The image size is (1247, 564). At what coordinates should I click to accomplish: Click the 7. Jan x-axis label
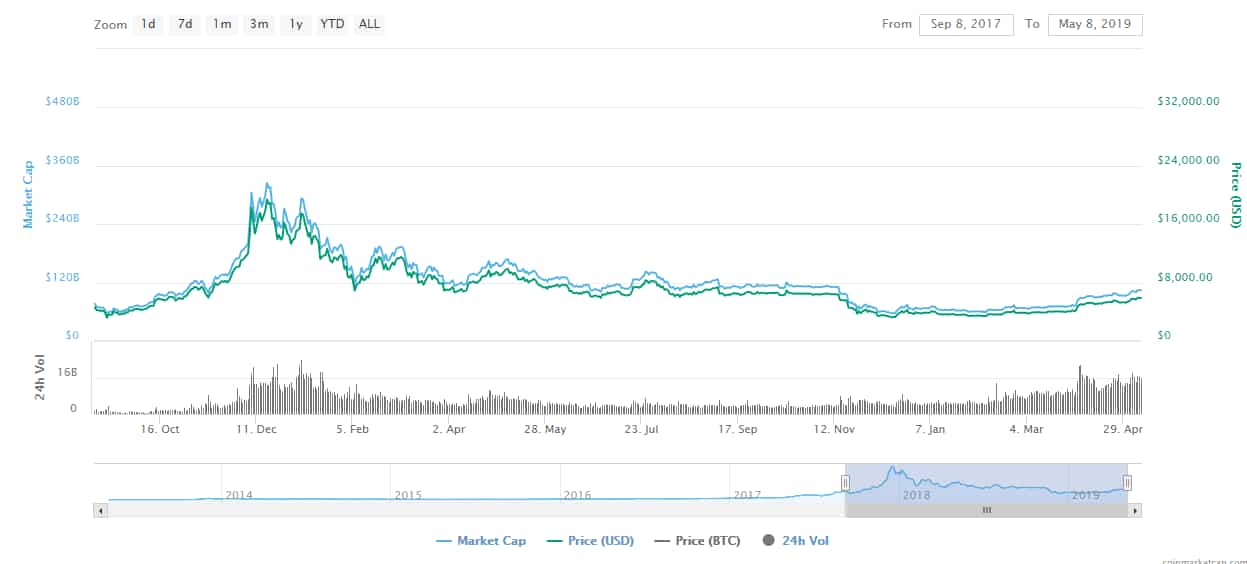coord(930,429)
